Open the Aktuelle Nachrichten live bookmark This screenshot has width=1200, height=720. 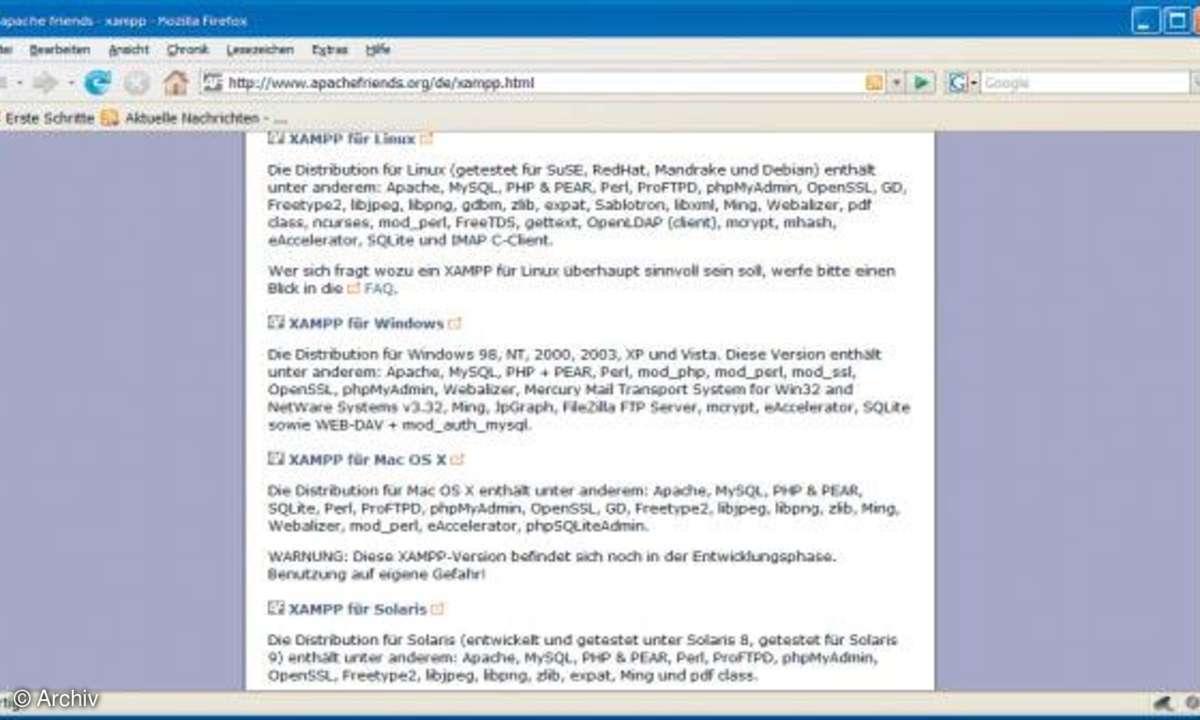[x=192, y=118]
